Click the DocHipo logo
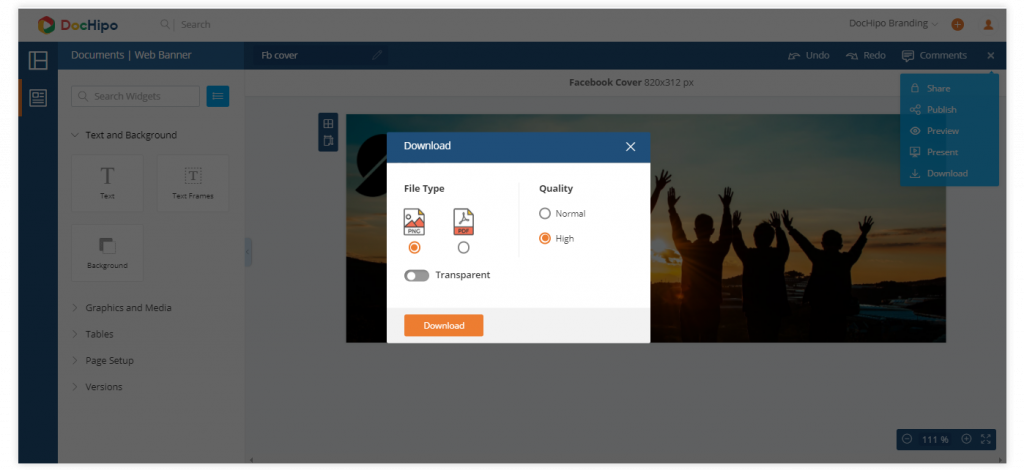 [78, 25]
